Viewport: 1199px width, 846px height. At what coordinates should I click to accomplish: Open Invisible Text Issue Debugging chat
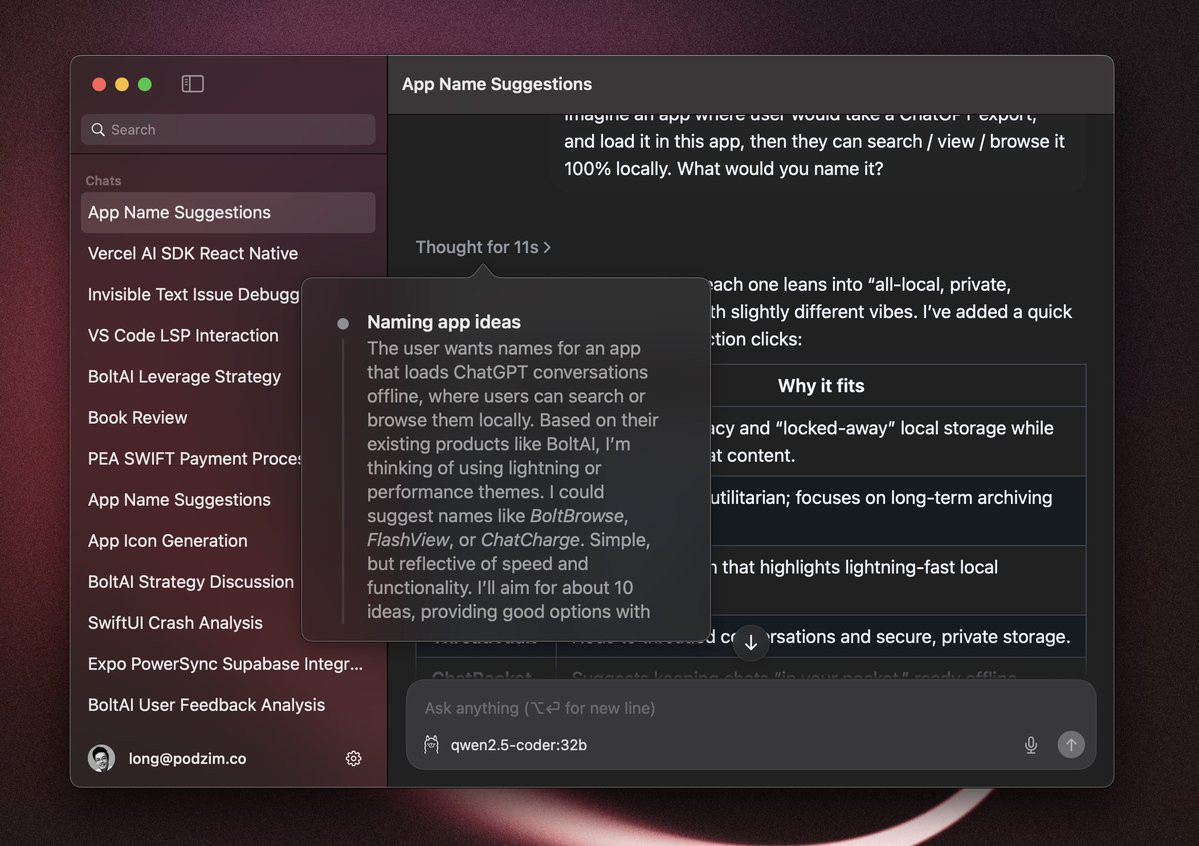pyautogui.click(x=193, y=294)
